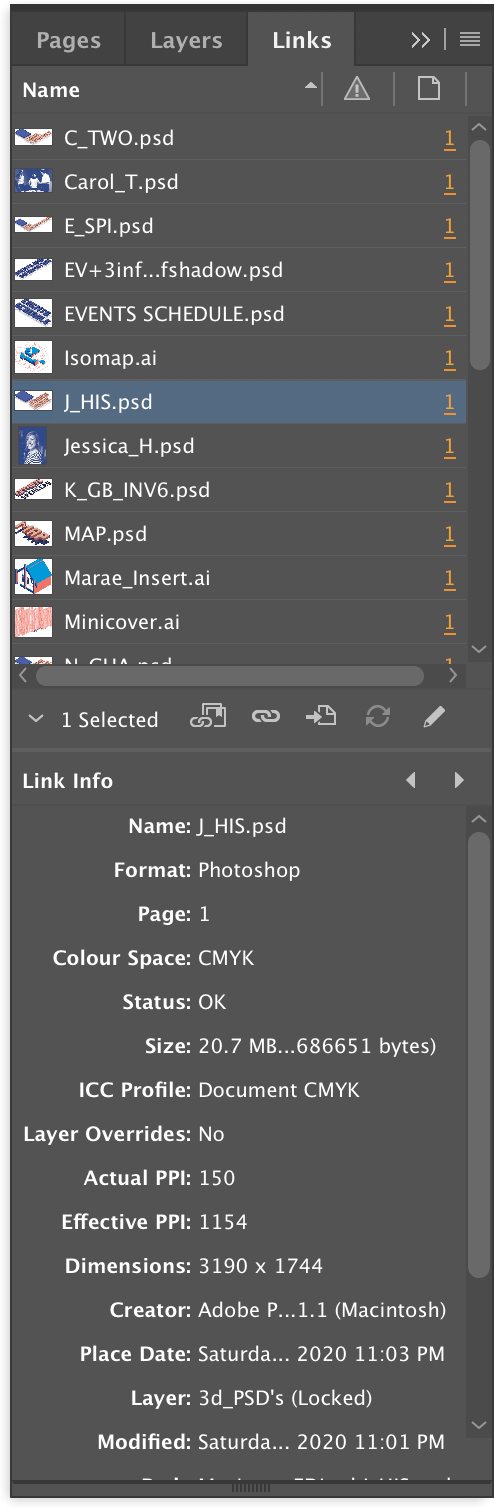
Task: Go to page link for Carol_T.psd
Action: 450,183
